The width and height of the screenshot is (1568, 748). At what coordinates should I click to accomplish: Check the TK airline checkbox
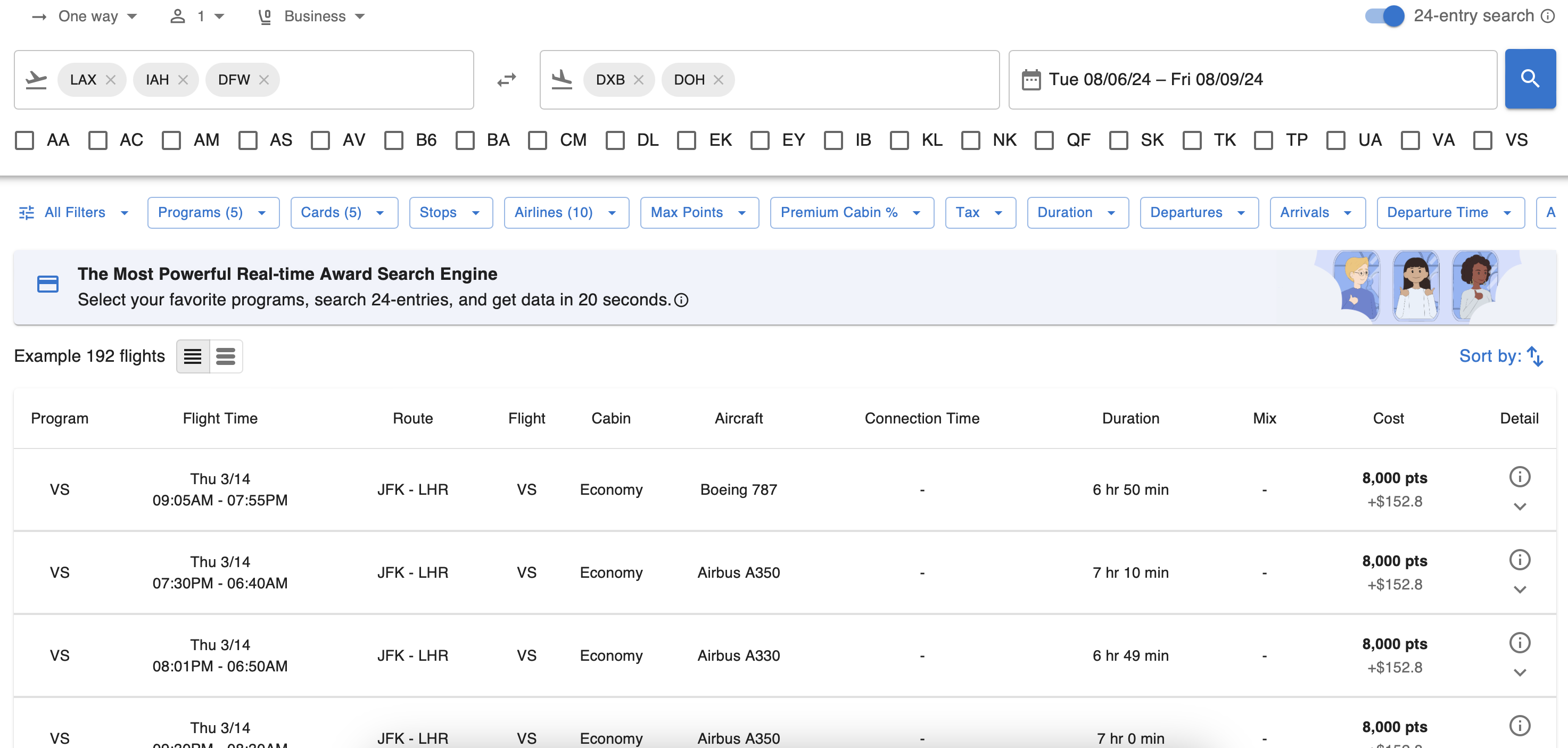coord(1192,140)
